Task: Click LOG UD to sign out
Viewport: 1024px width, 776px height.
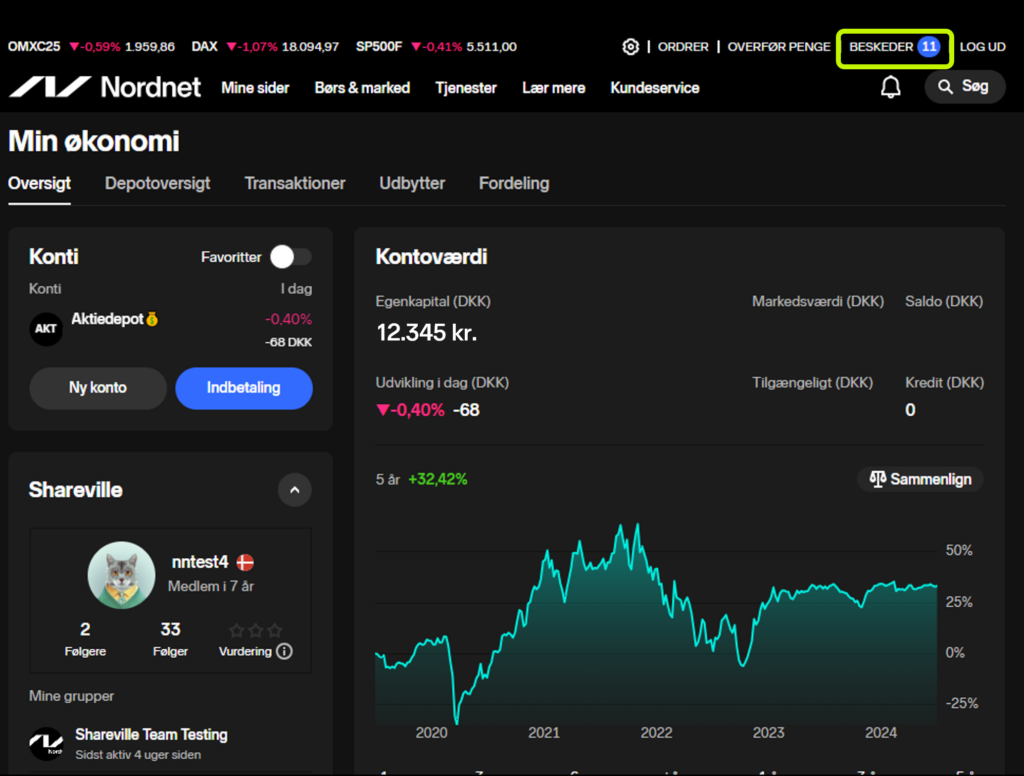Action: point(983,47)
